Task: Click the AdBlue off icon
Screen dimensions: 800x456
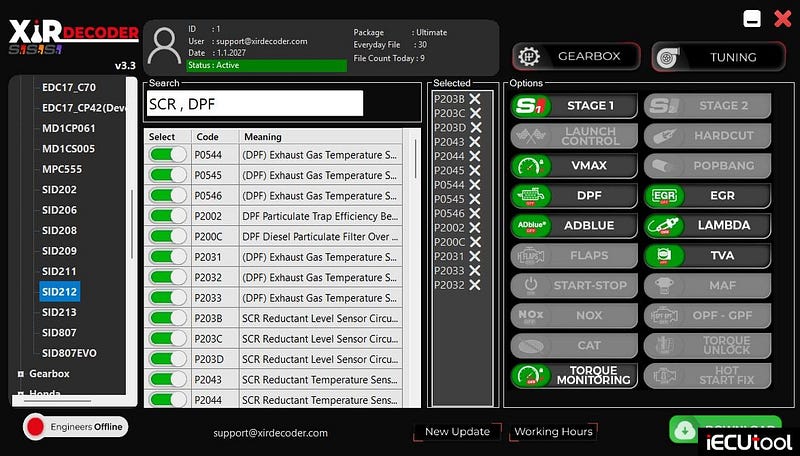Action: click(x=531, y=226)
